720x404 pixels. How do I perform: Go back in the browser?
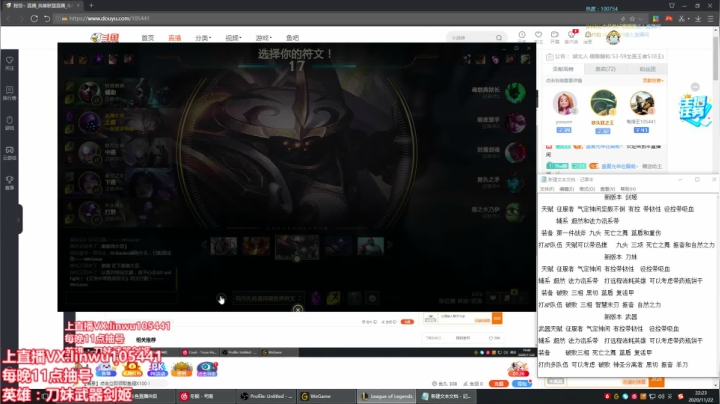tap(8, 18)
